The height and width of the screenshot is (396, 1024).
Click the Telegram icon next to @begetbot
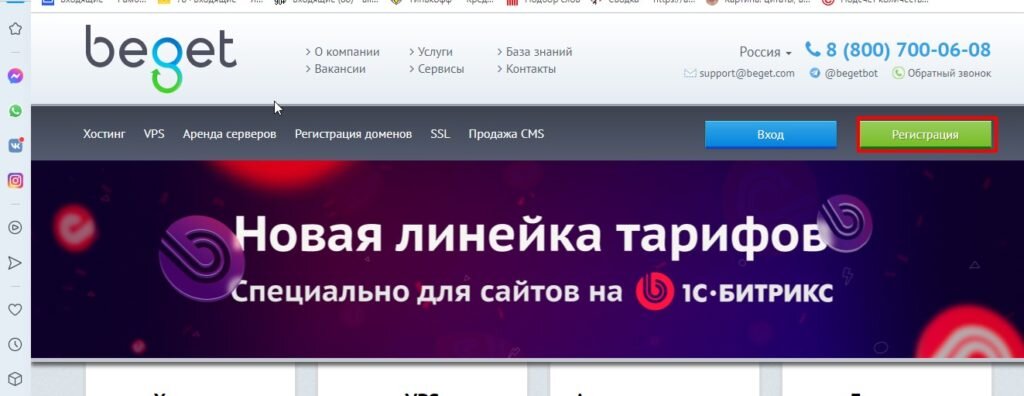814,73
